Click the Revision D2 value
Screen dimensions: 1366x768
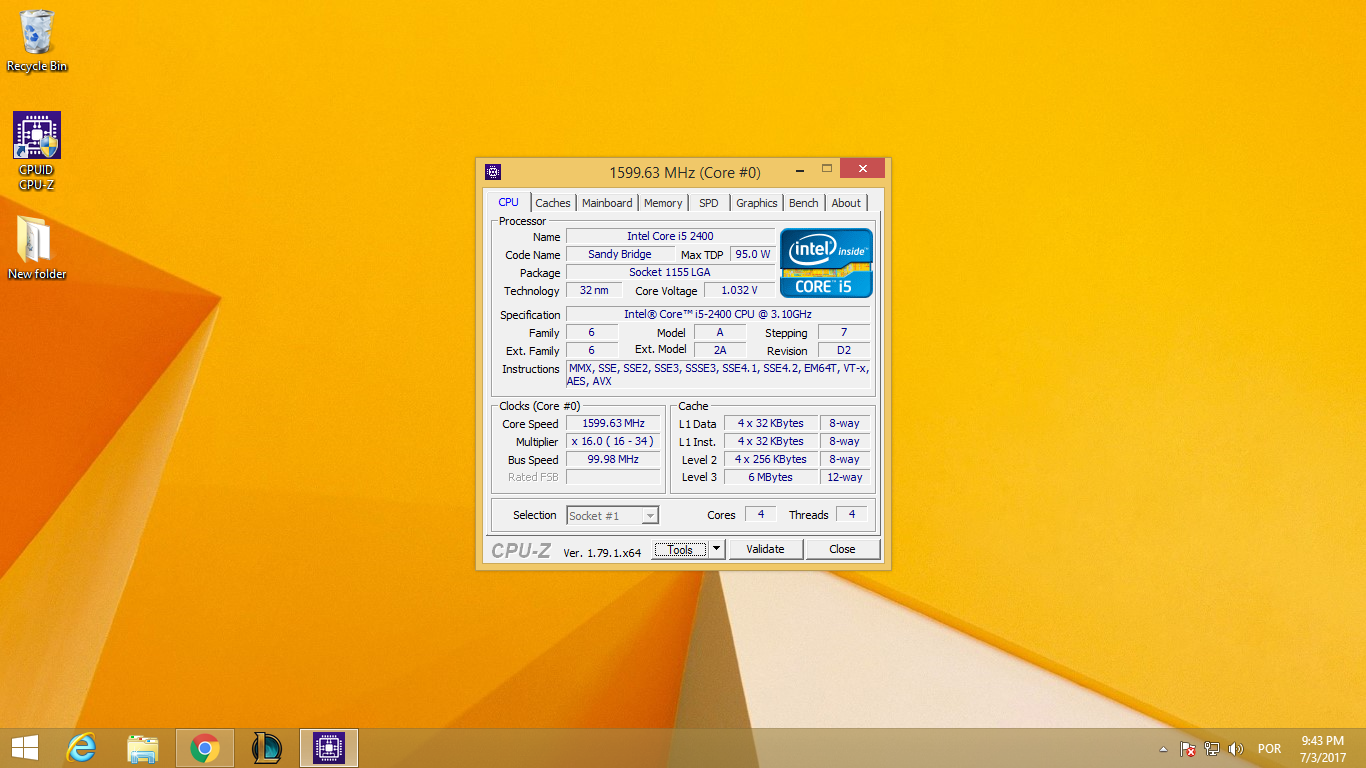844,350
